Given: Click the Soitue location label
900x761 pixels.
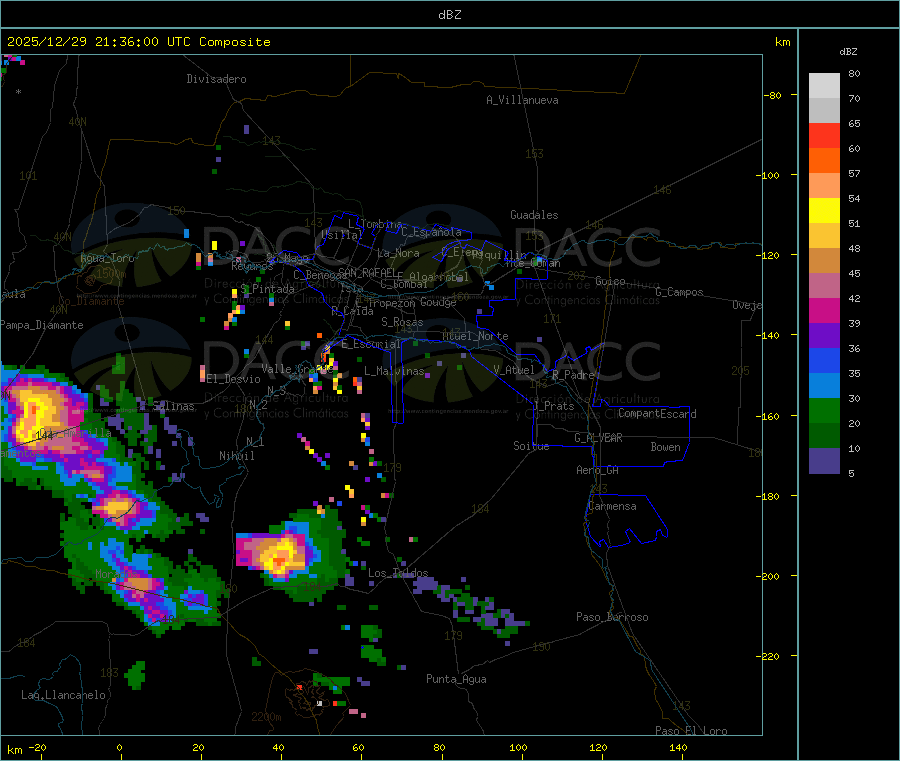Looking at the screenshot, I should (531, 446).
